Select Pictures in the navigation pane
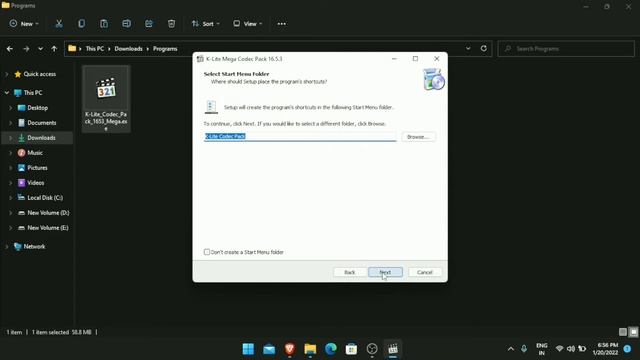 click(x=38, y=168)
